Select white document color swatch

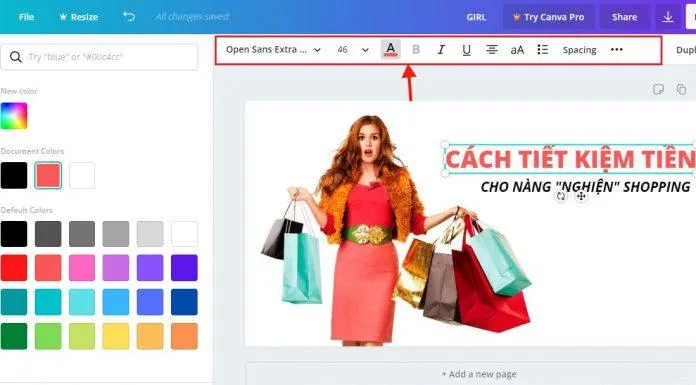click(82, 175)
